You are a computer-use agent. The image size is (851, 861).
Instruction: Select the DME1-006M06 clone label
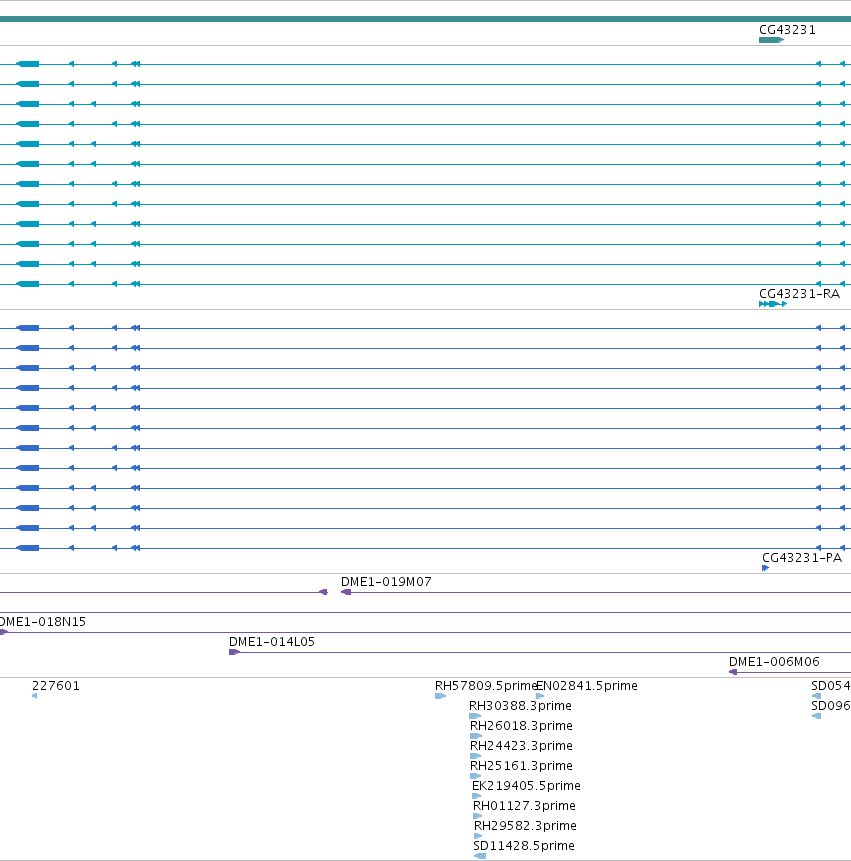774,662
